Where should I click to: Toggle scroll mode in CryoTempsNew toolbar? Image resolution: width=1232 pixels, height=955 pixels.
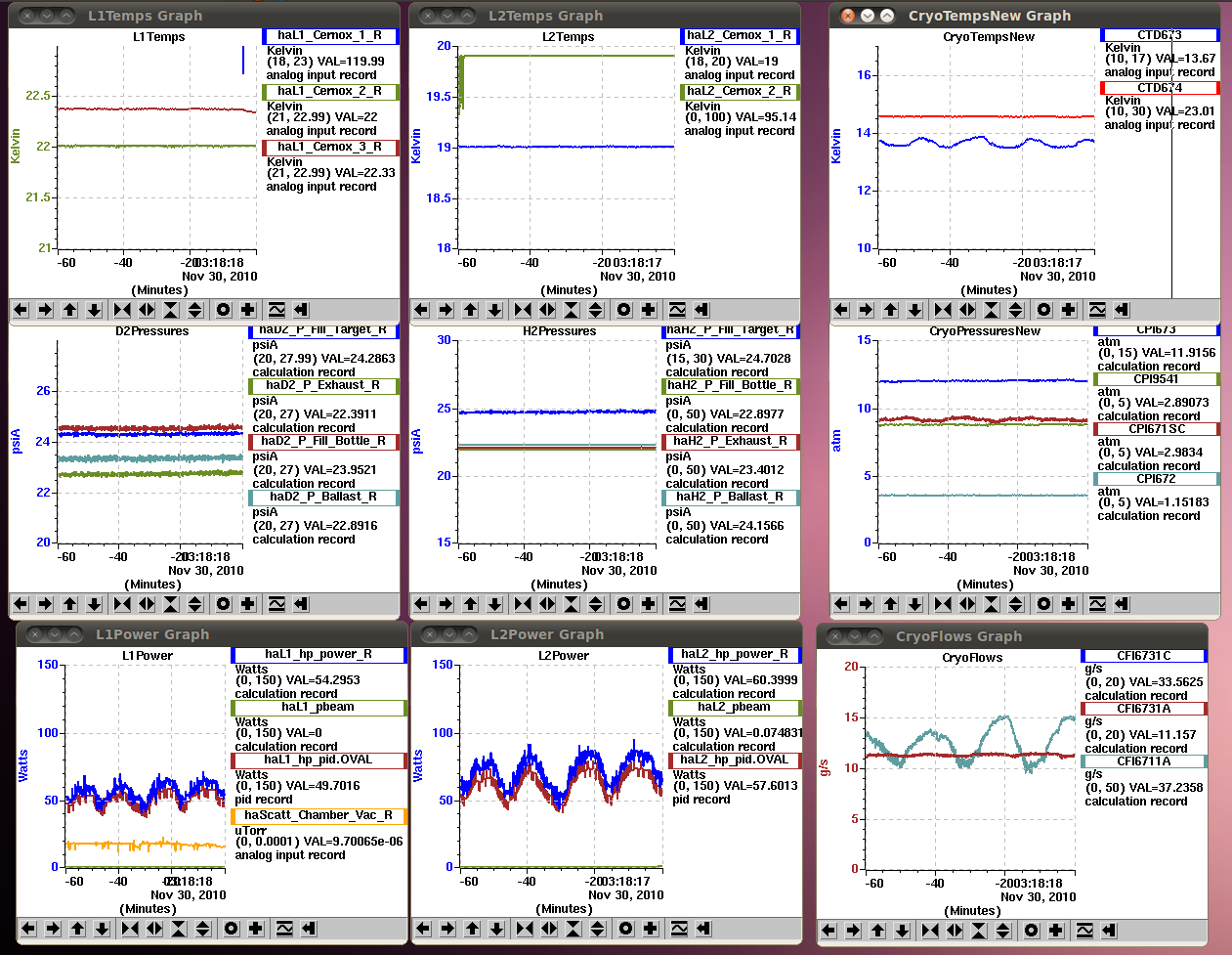[1097, 310]
